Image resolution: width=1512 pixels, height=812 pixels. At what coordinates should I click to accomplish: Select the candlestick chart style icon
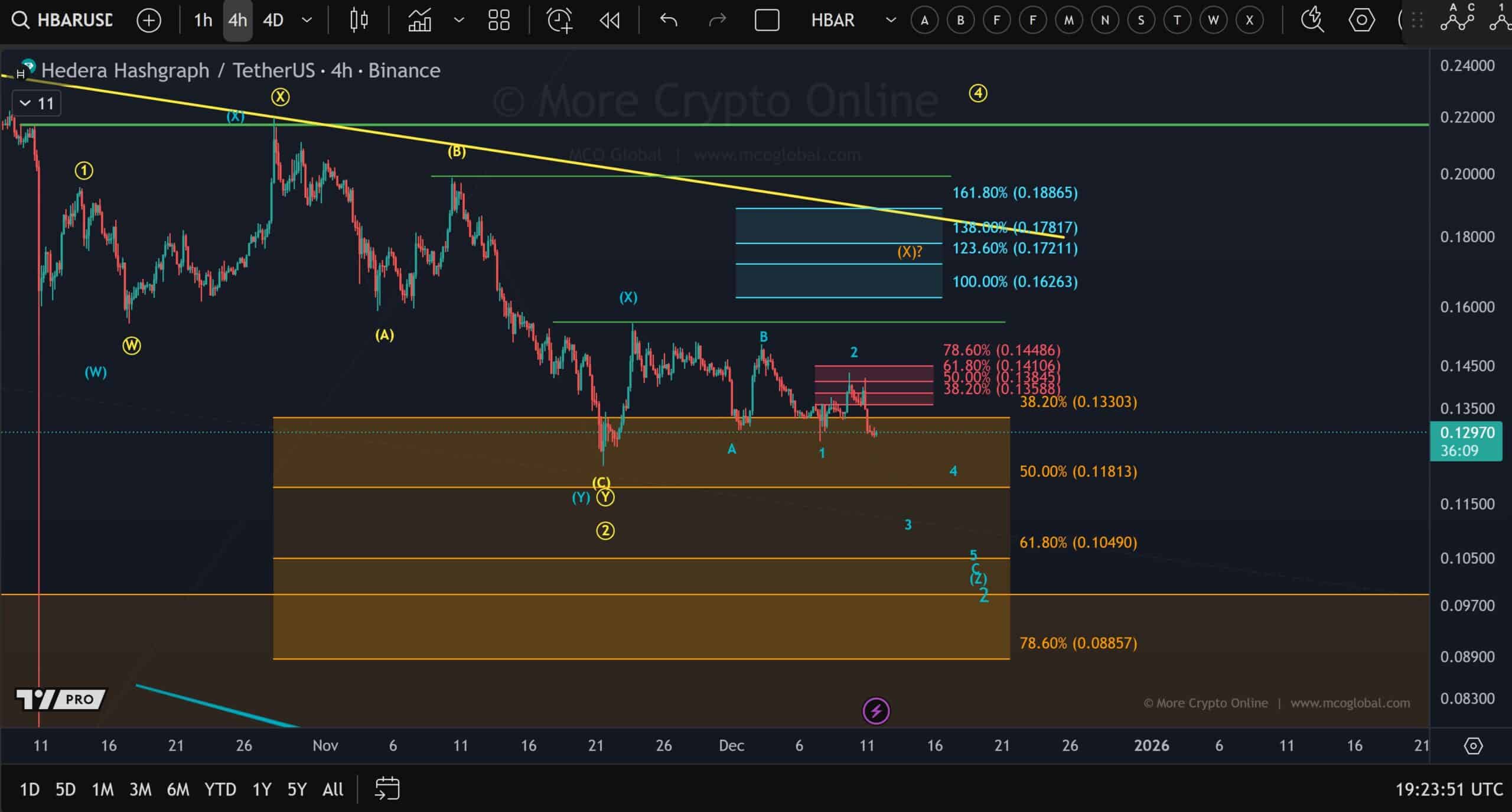(x=357, y=20)
